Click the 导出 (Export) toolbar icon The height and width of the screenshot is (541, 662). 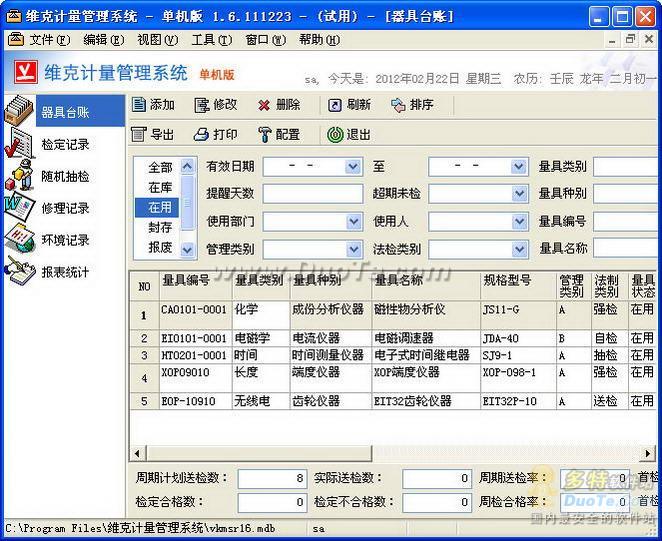pos(138,135)
